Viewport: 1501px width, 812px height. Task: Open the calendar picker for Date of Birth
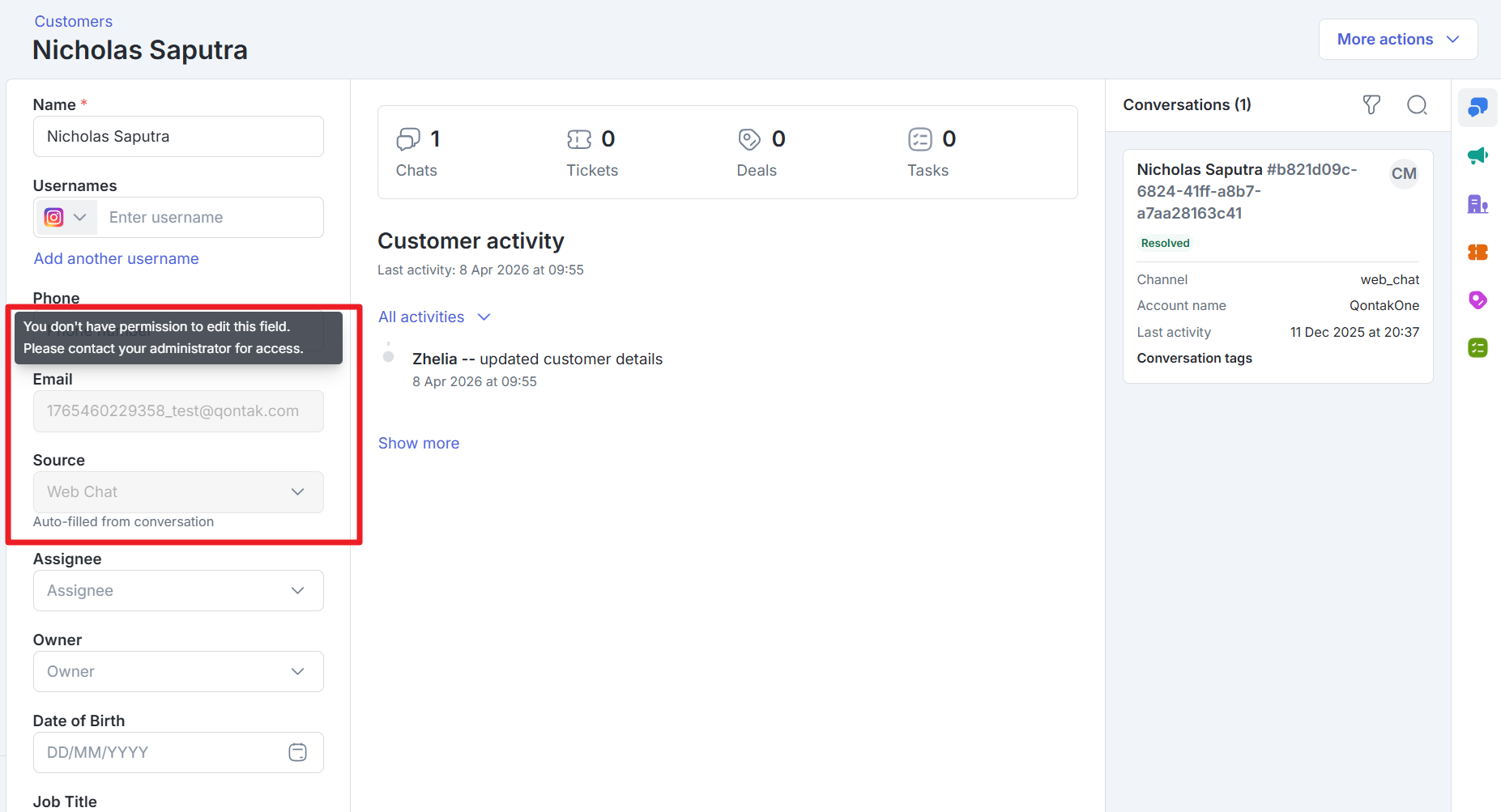coord(297,752)
